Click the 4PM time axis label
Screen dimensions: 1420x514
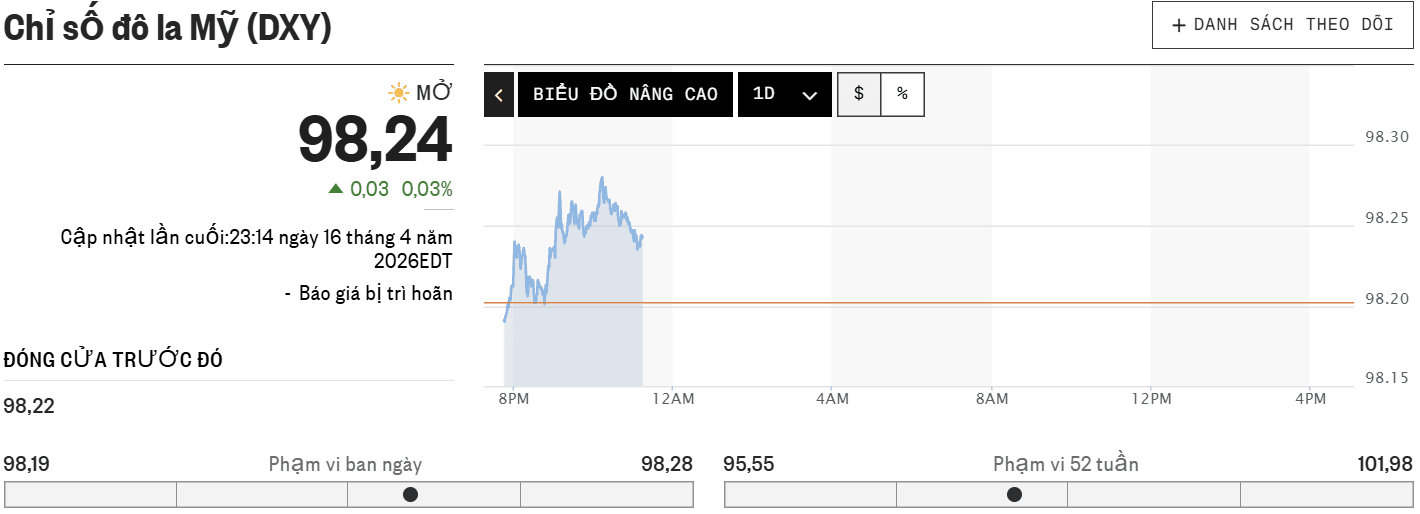[x=1310, y=399]
